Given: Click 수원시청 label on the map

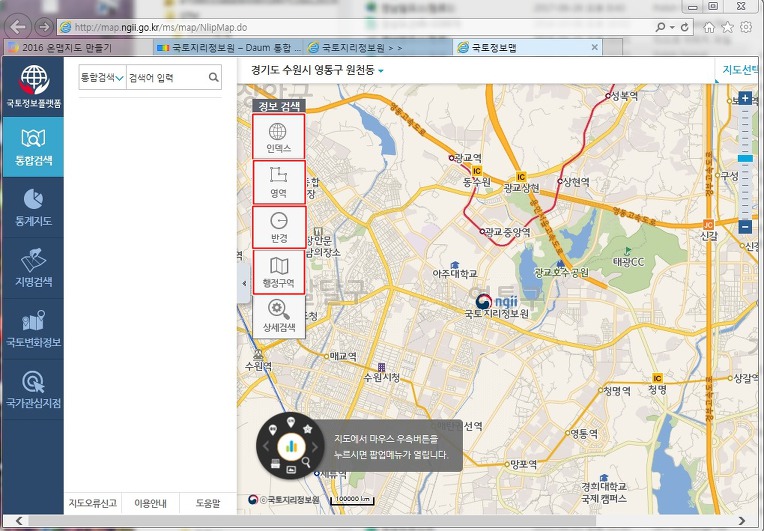Looking at the screenshot, I should 382,378.
